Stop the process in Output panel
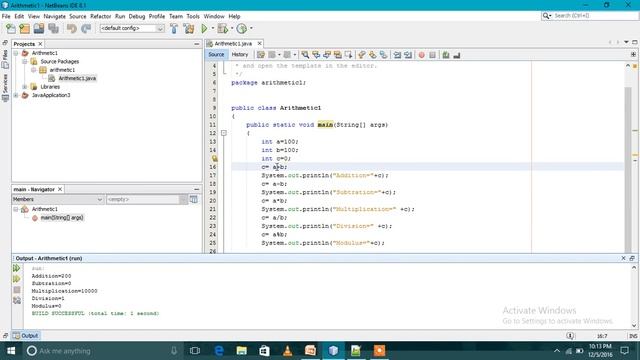Screen dimensions: 640x360 [x=16, y=290]
